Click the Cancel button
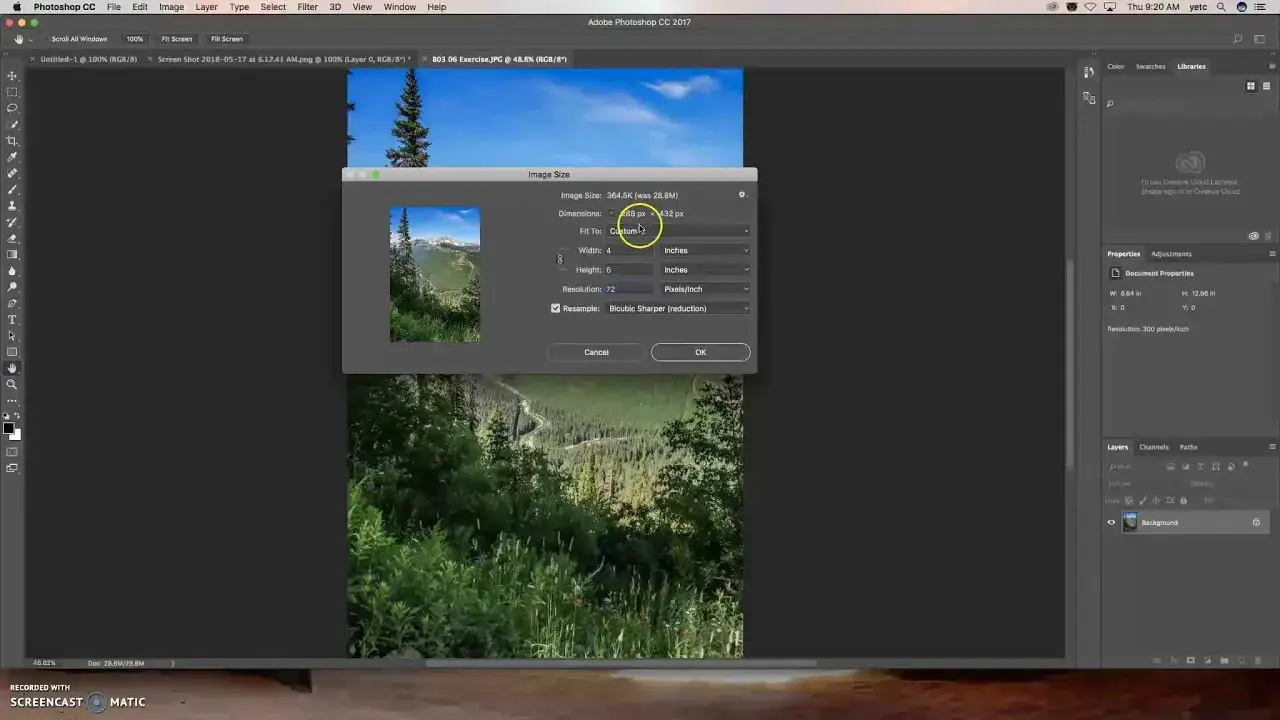The height and width of the screenshot is (720, 1280). point(596,352)
